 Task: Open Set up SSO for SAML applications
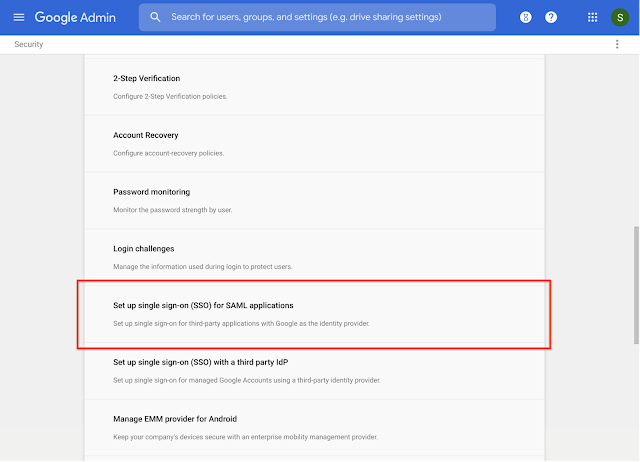(314, 314)
